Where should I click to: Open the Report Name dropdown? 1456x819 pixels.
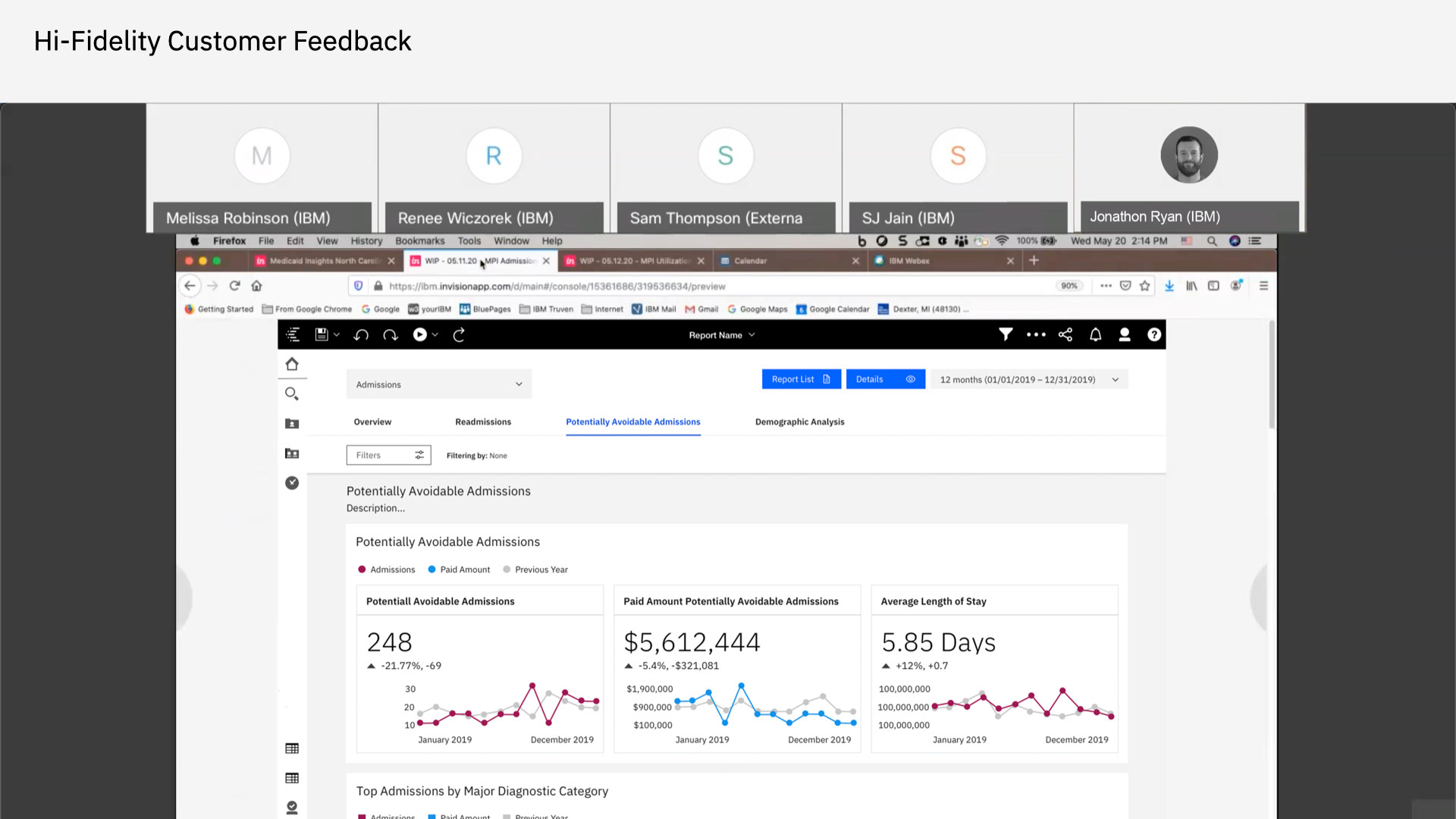tap(722, 335)
